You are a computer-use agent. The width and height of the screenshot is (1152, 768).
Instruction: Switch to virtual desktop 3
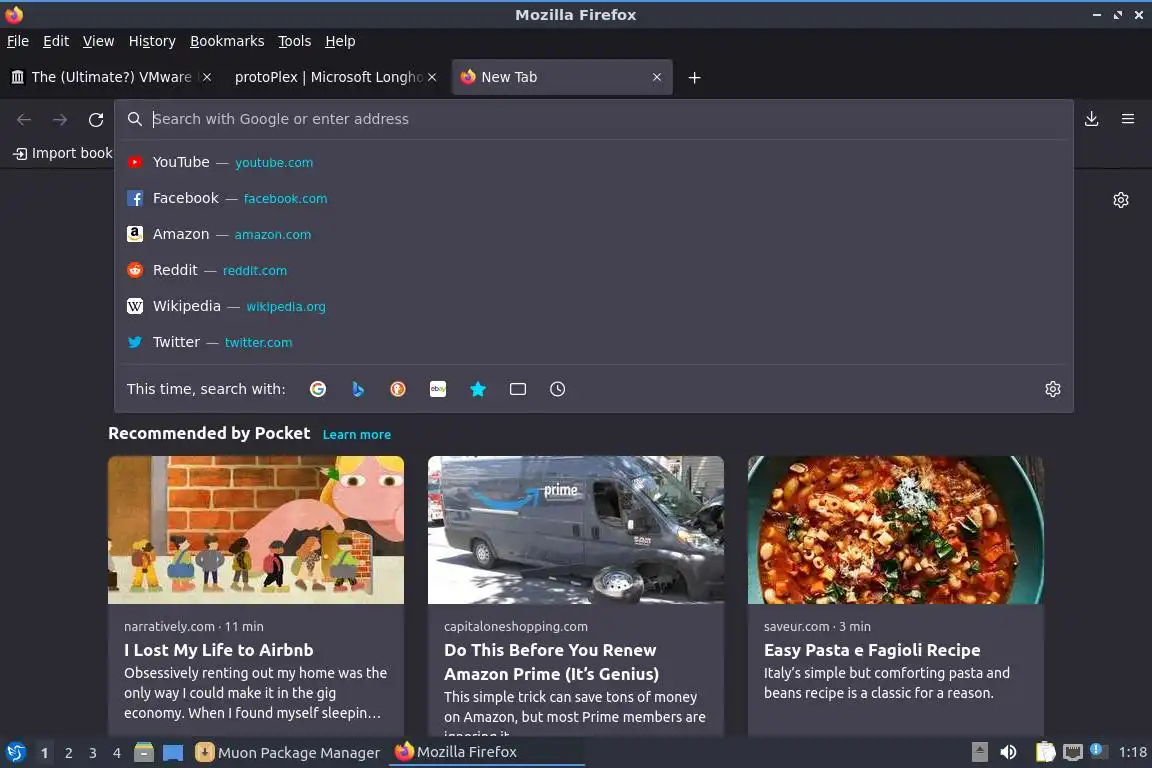(x=93, y=753)
